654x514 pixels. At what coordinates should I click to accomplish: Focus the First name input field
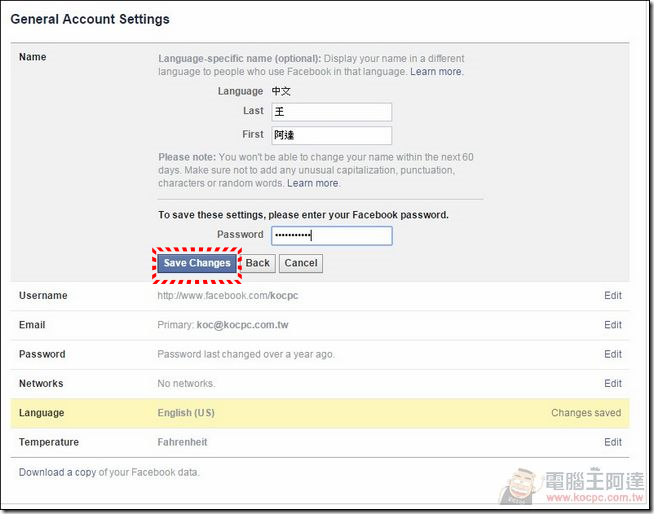[x=332, y=135]
